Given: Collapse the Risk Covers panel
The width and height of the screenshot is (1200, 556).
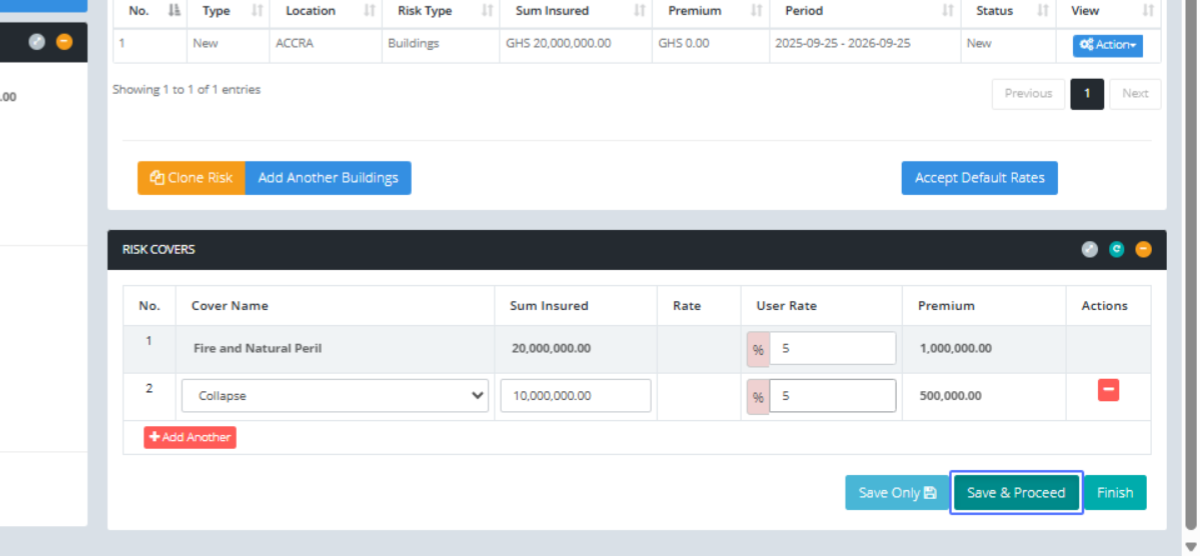Looking at the screenshot, I should [x=1143, y=250].
